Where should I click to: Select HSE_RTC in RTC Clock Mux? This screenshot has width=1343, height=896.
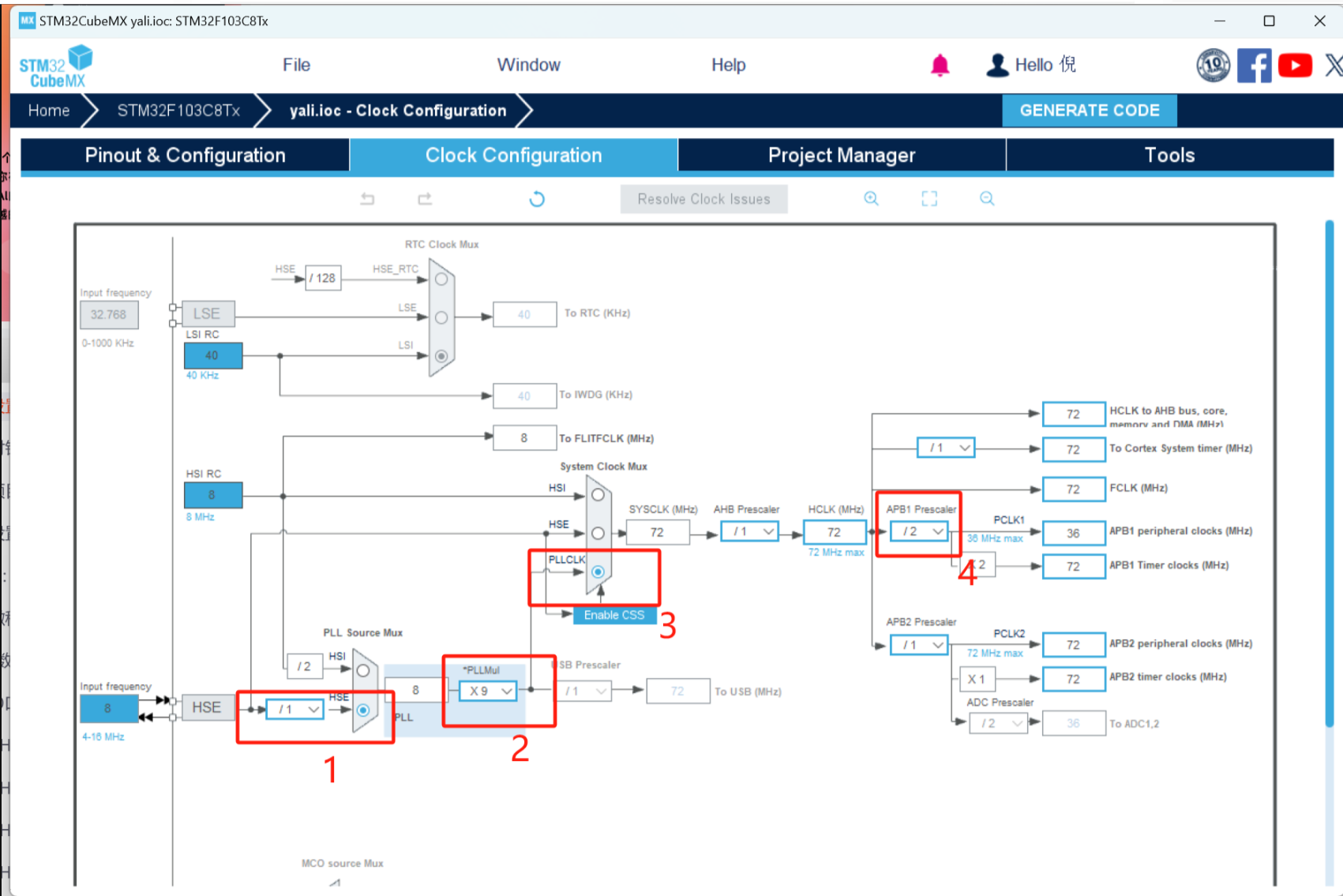(x=441, y=279)
